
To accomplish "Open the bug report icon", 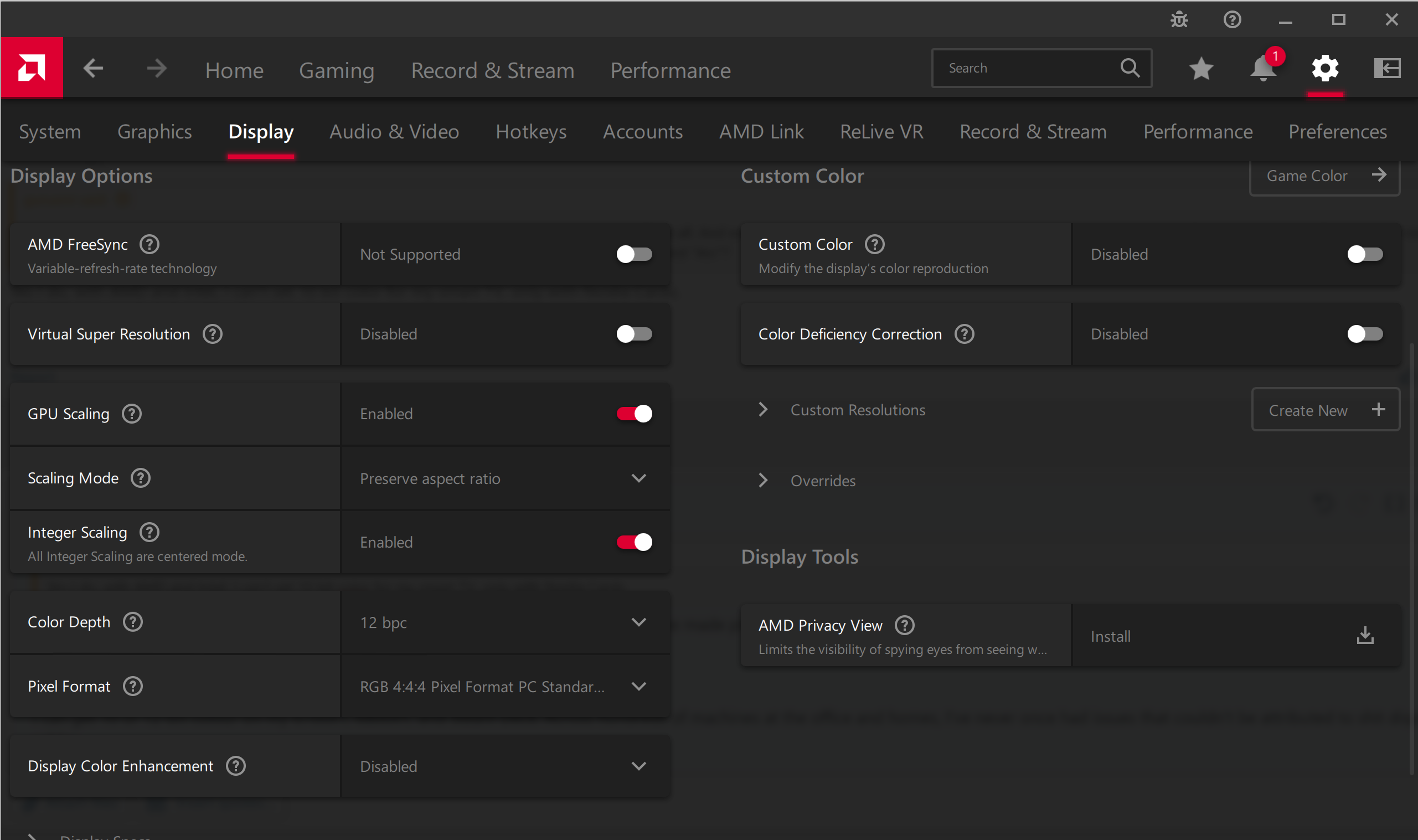I will tap(1179, 20).
